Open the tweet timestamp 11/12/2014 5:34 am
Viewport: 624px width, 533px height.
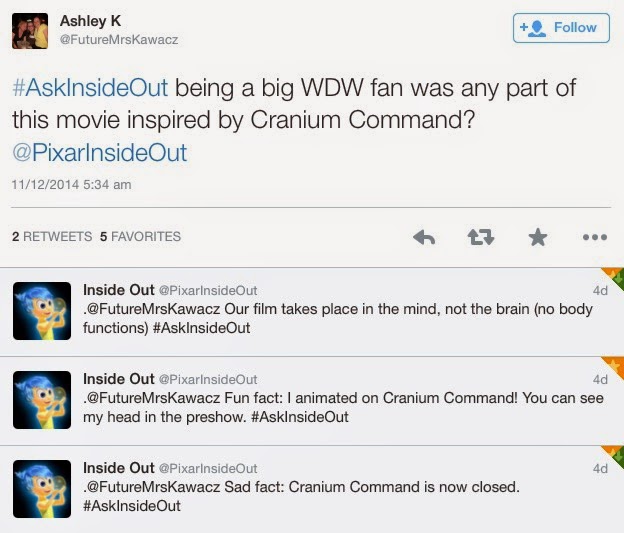pos(71,185)
